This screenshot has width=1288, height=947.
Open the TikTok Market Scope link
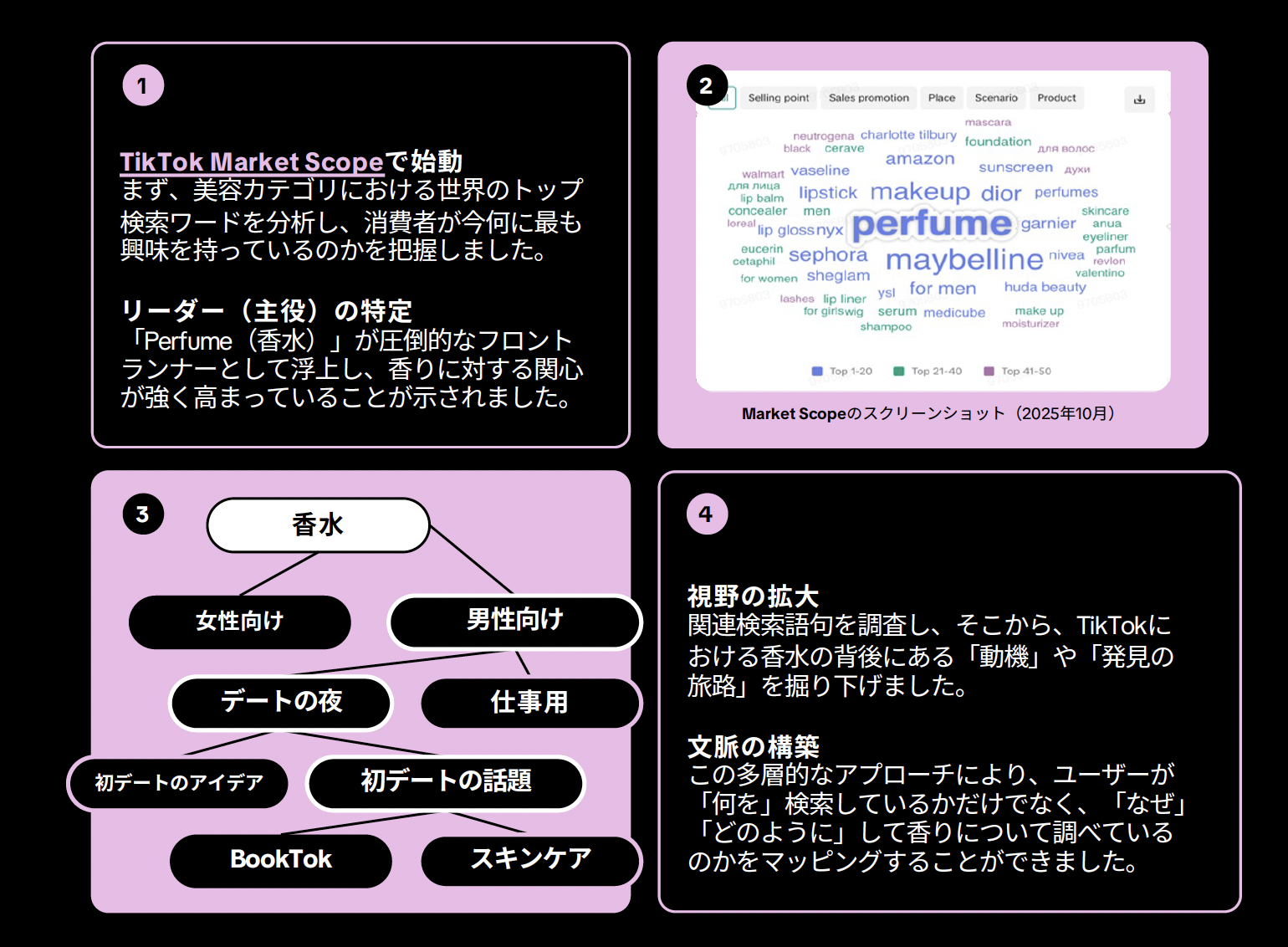252,161
